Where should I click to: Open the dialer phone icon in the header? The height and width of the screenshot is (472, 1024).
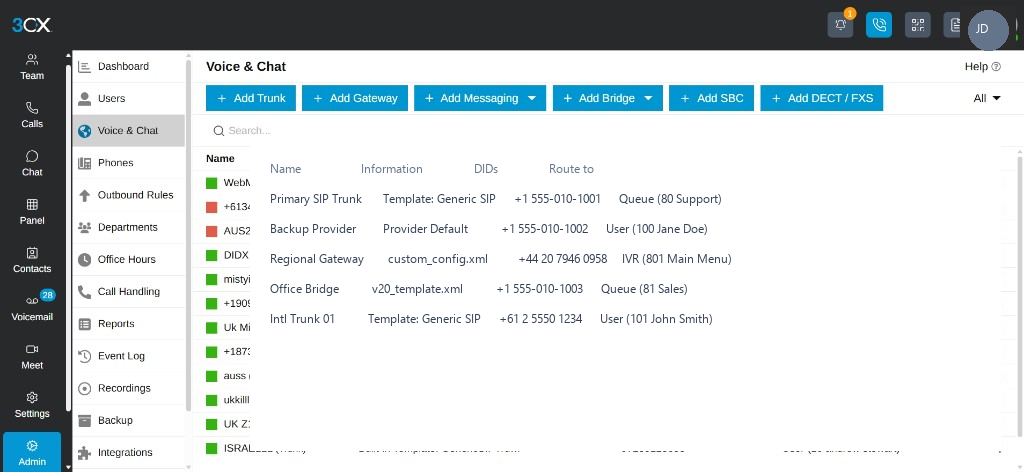point(879,25)
